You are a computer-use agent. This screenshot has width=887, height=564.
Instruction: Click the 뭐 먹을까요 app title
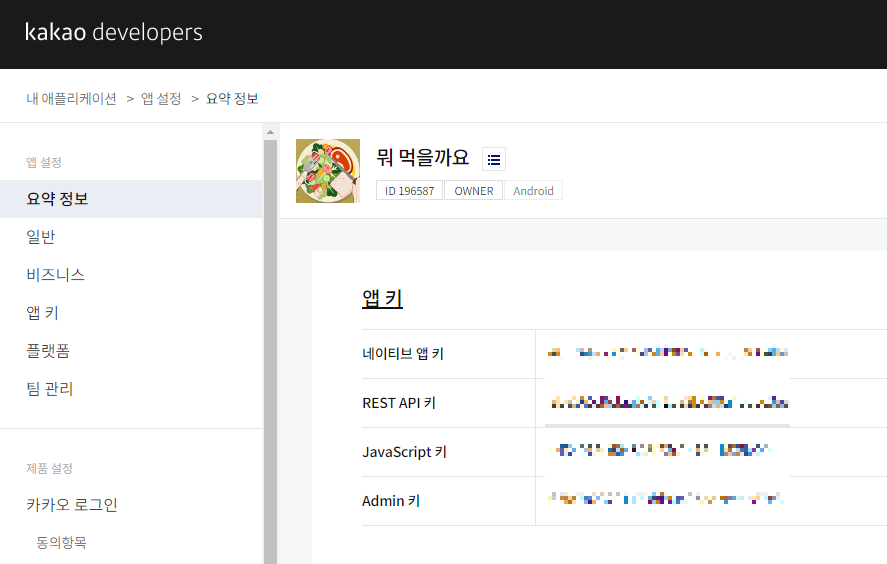click(423, 157)
